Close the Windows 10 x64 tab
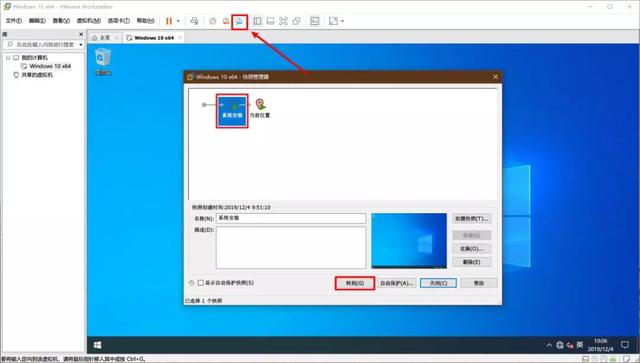This screenshot has height=363, width=640. coord(180,38)
